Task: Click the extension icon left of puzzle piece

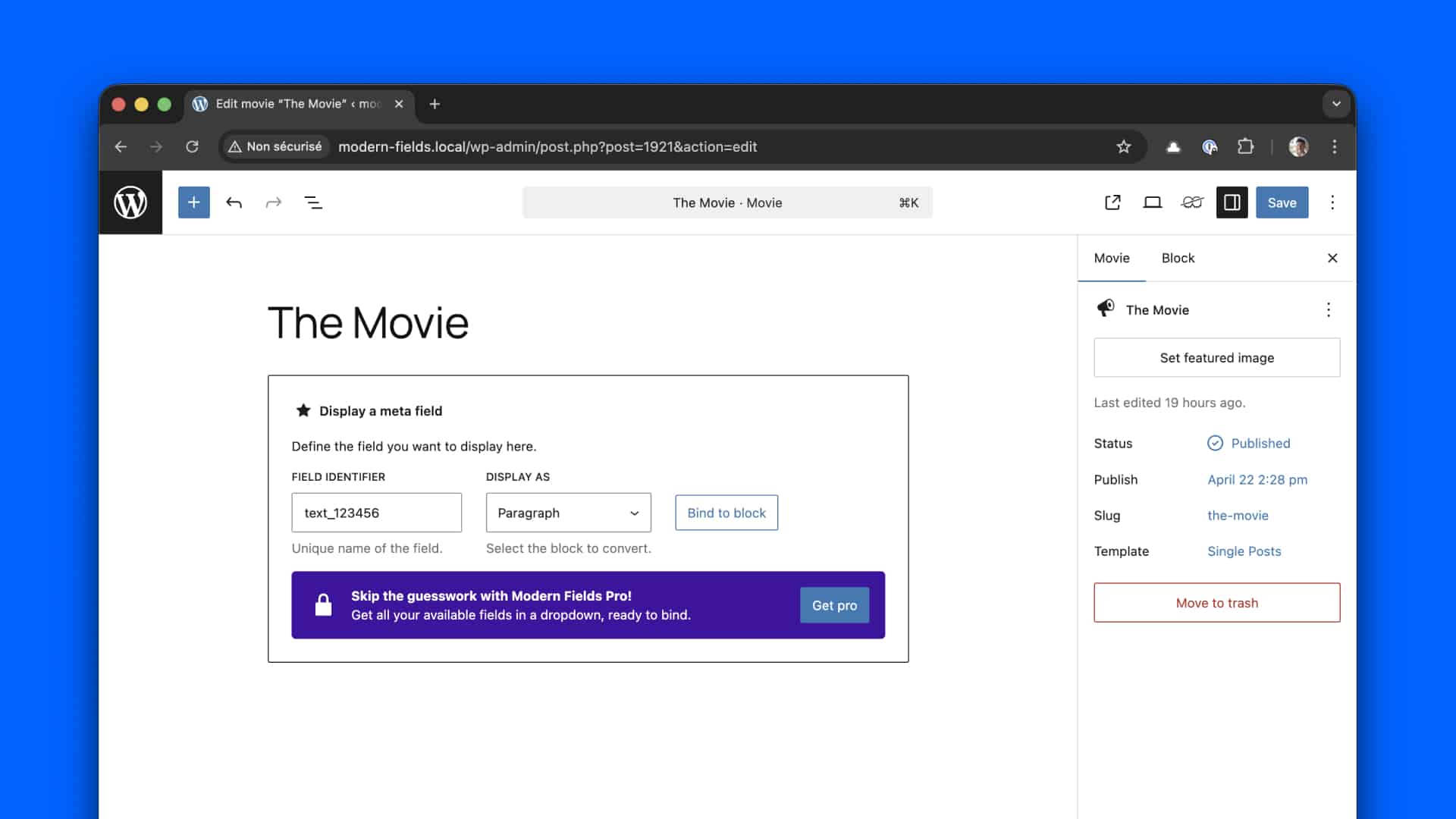Action: [x=1210, y=147]
